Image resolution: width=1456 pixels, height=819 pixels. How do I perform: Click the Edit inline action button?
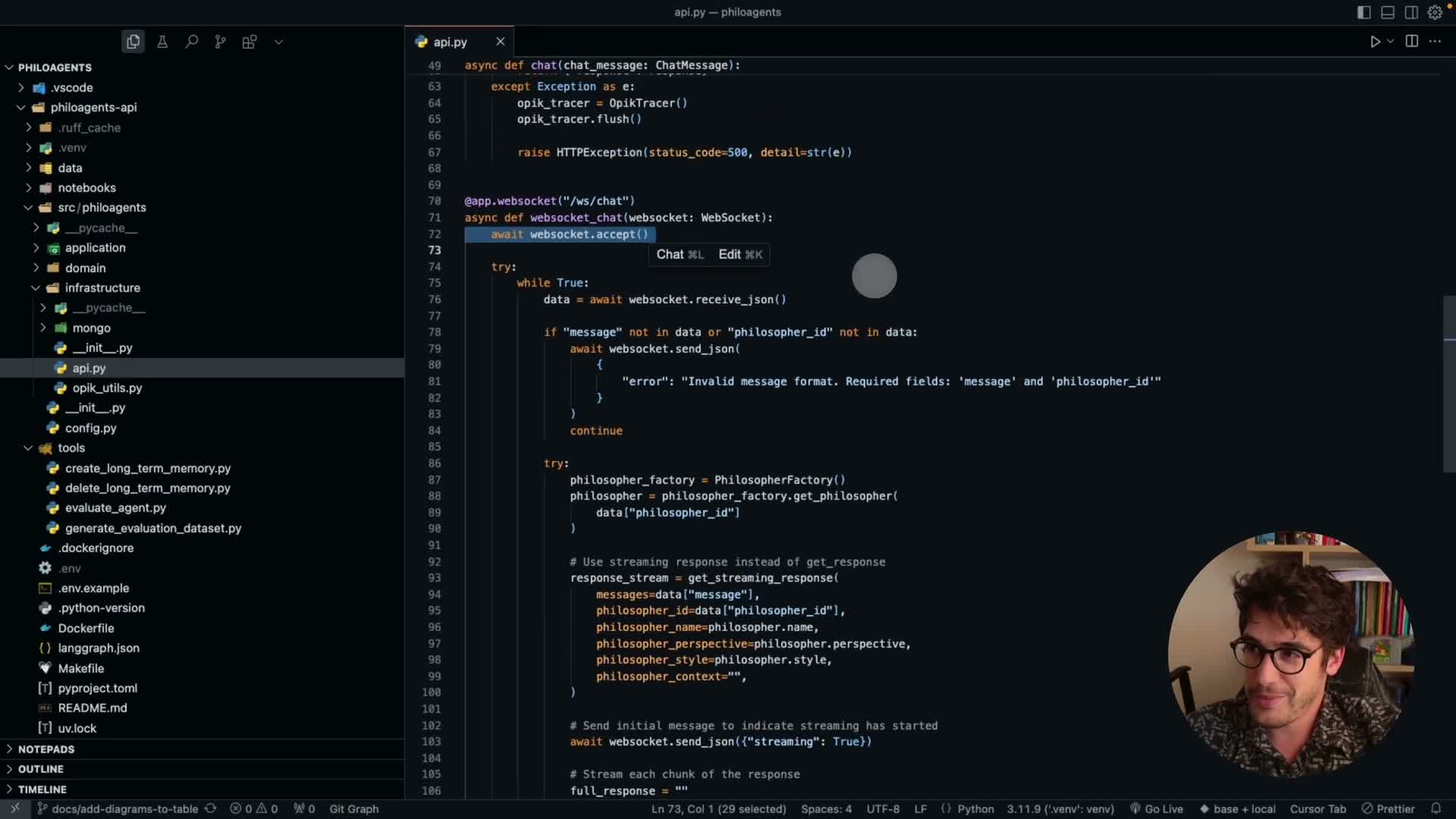click(740, 255)
